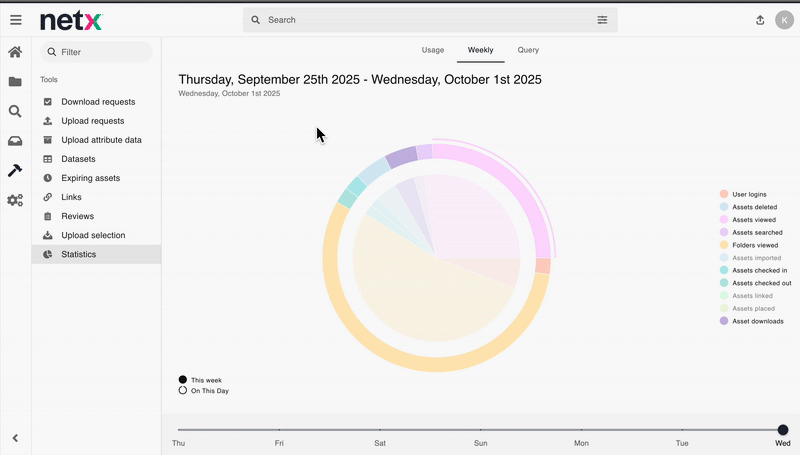The width and height of the screenshot is (800, 455).
Task: Open the search section in left rail
Action: tap(15, 112)
